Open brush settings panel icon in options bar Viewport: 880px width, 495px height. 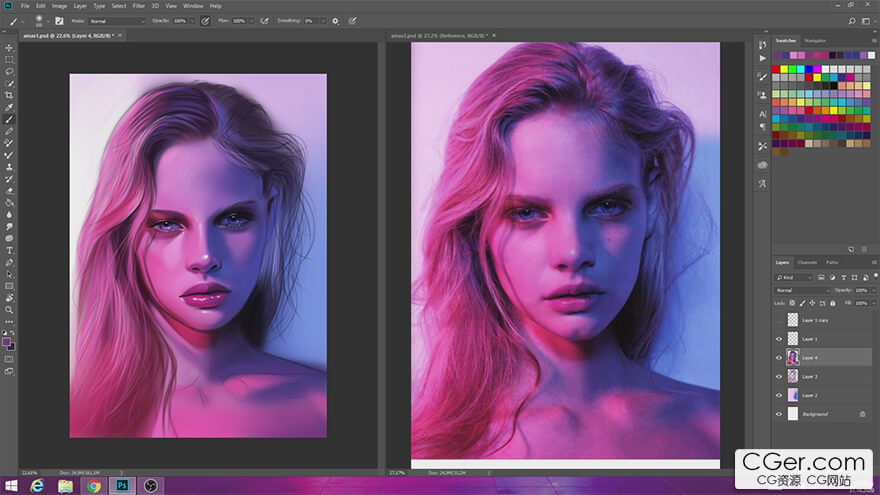coord(59,21)
